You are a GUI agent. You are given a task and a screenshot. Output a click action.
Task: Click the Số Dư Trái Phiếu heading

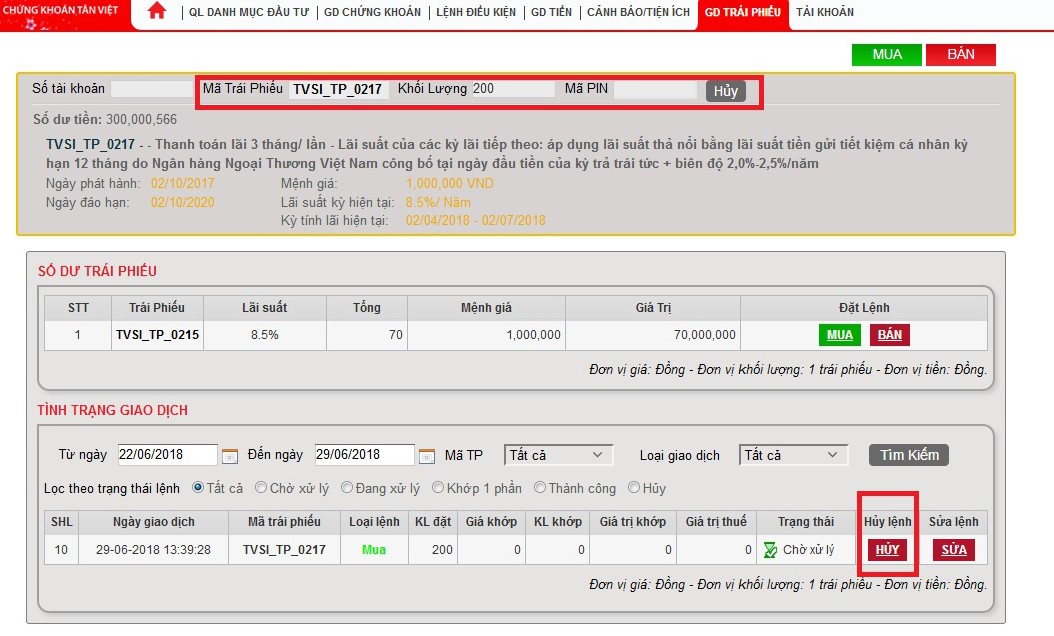(x=97, y=271)
